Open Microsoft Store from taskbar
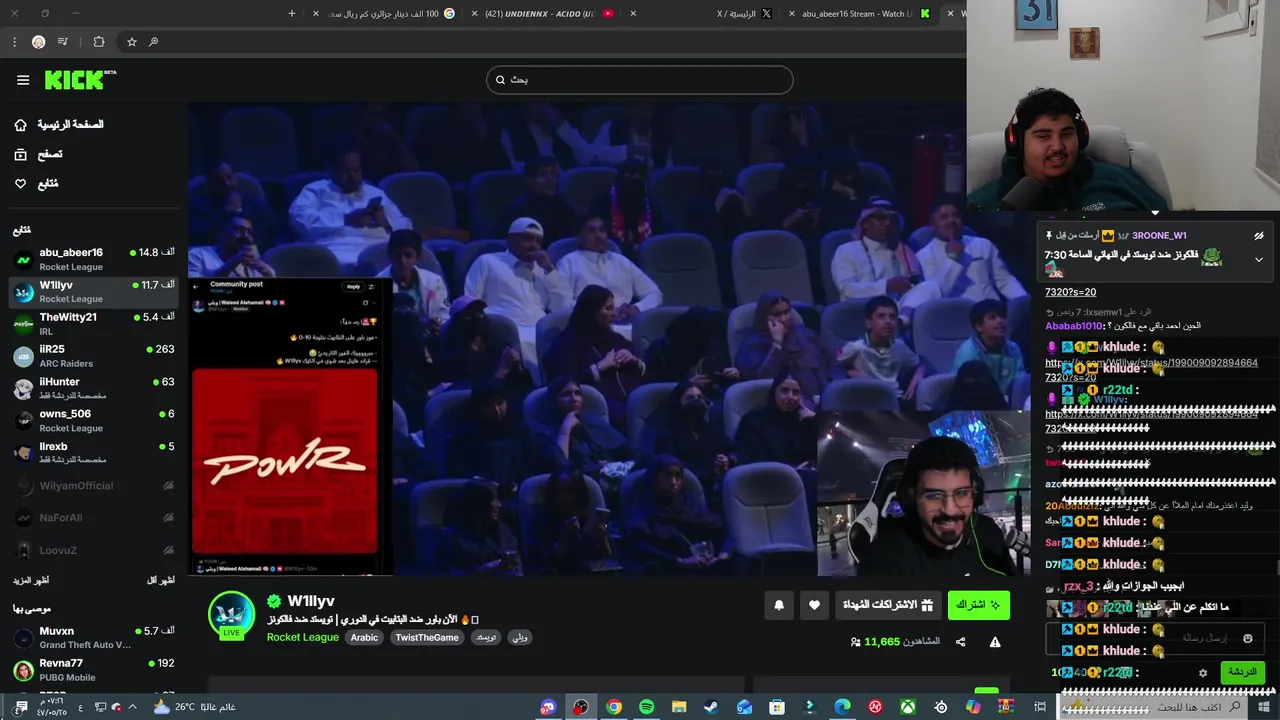Screen dimensions: 1280x720 coord(777,707)
